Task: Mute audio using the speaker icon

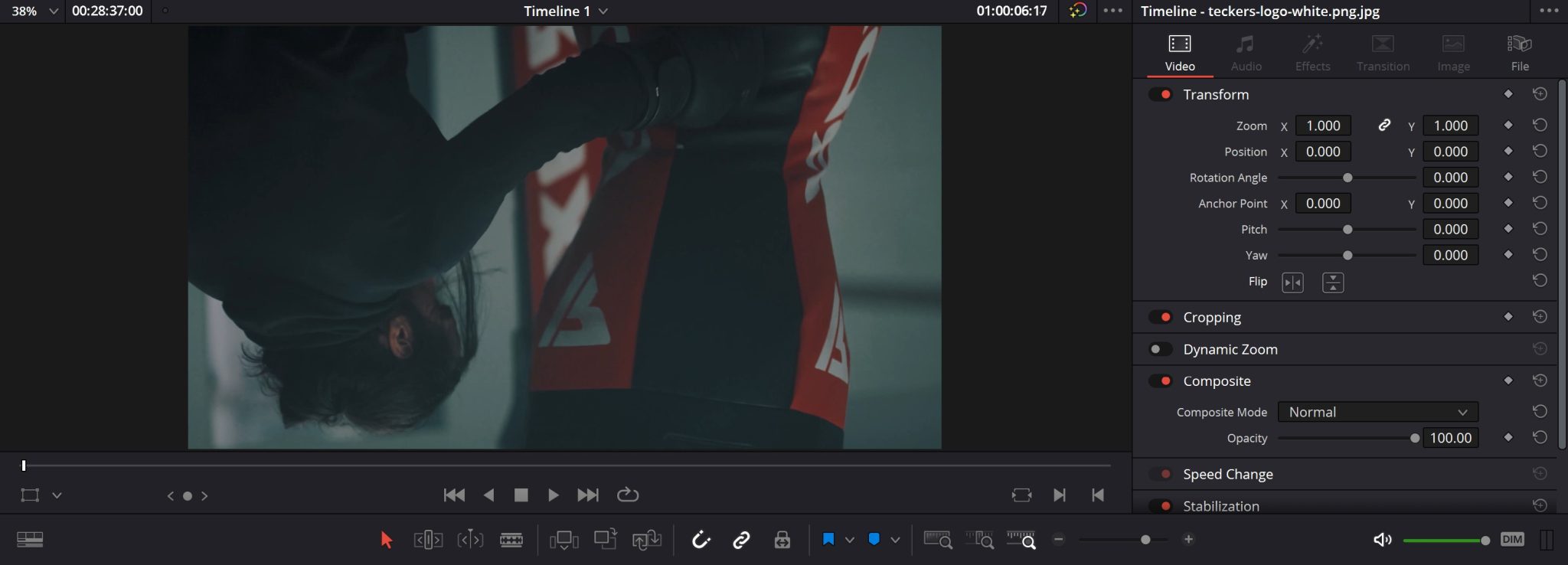Action: [1382, 540]
